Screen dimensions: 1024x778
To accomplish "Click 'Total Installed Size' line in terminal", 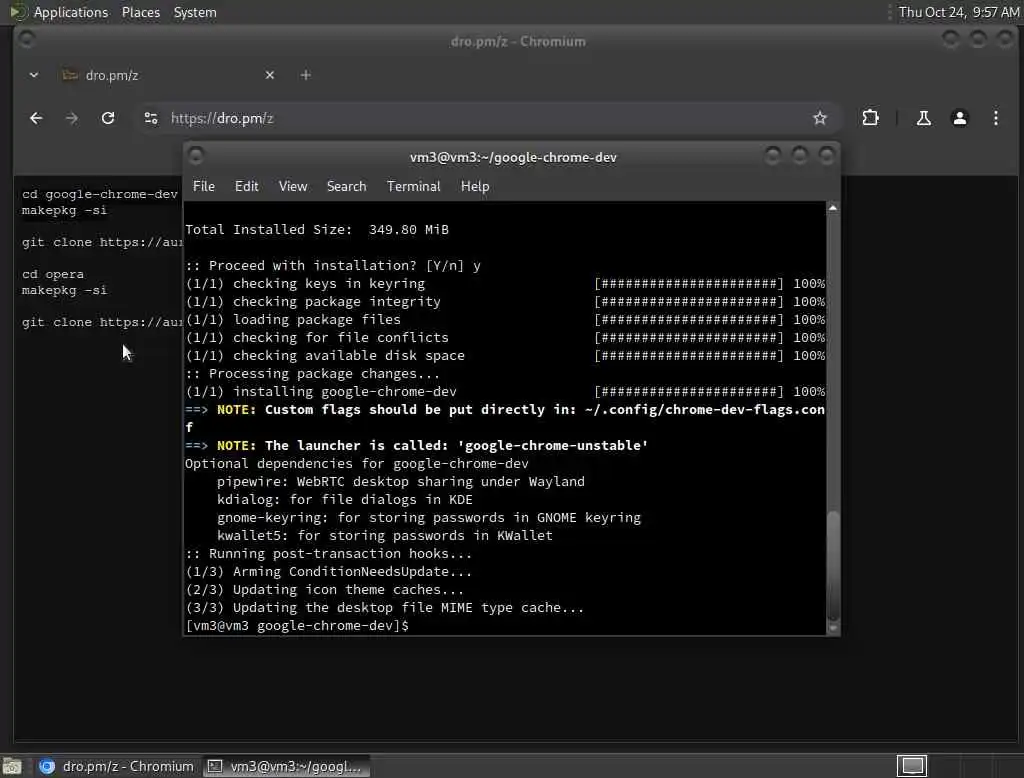I will pyautogui.click(x=317, y=230).
